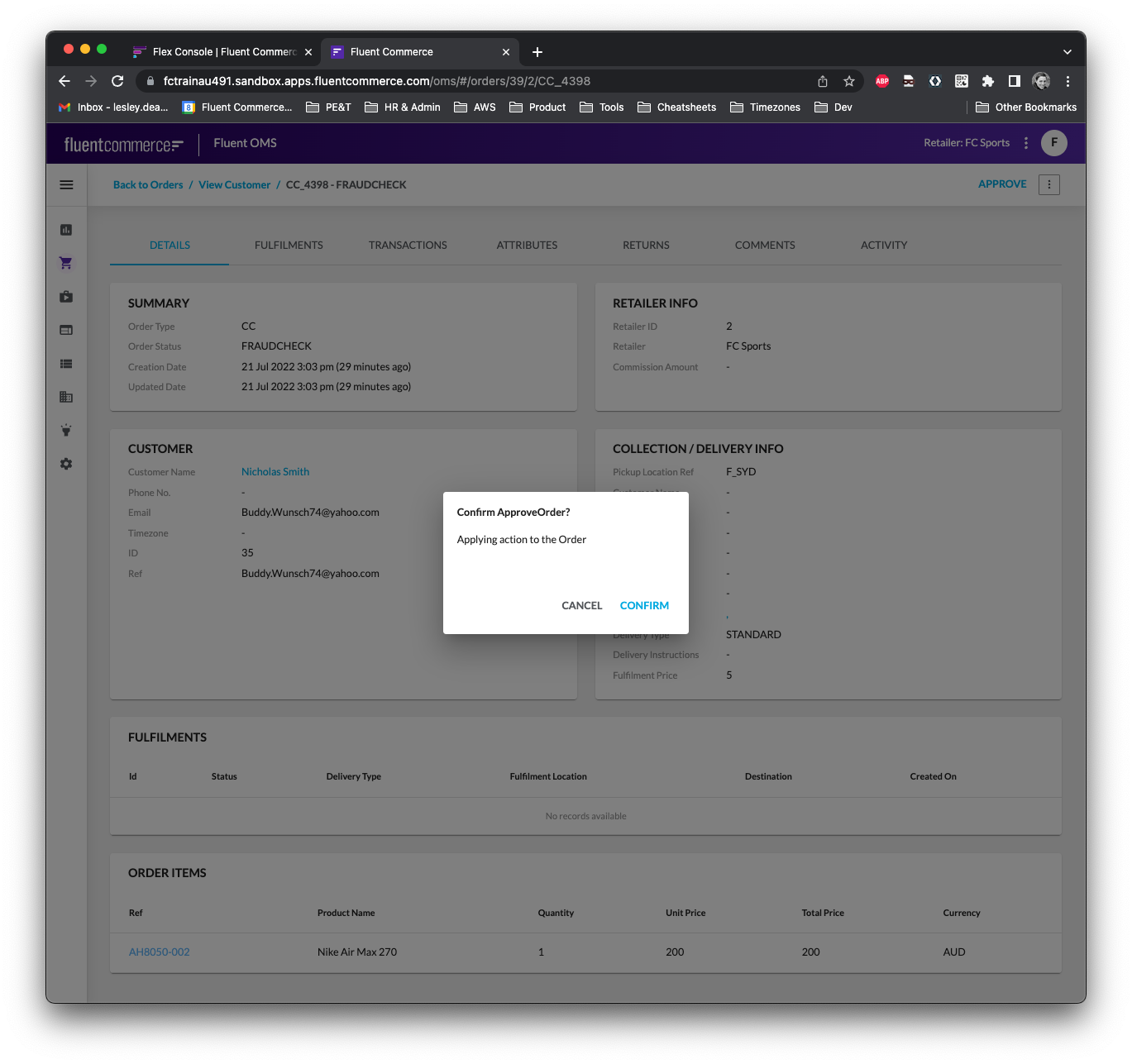Viewport: 1132px width, 1064px height.
Task: Open the Timezones bookmarks folder
Action: coord(766,107)
